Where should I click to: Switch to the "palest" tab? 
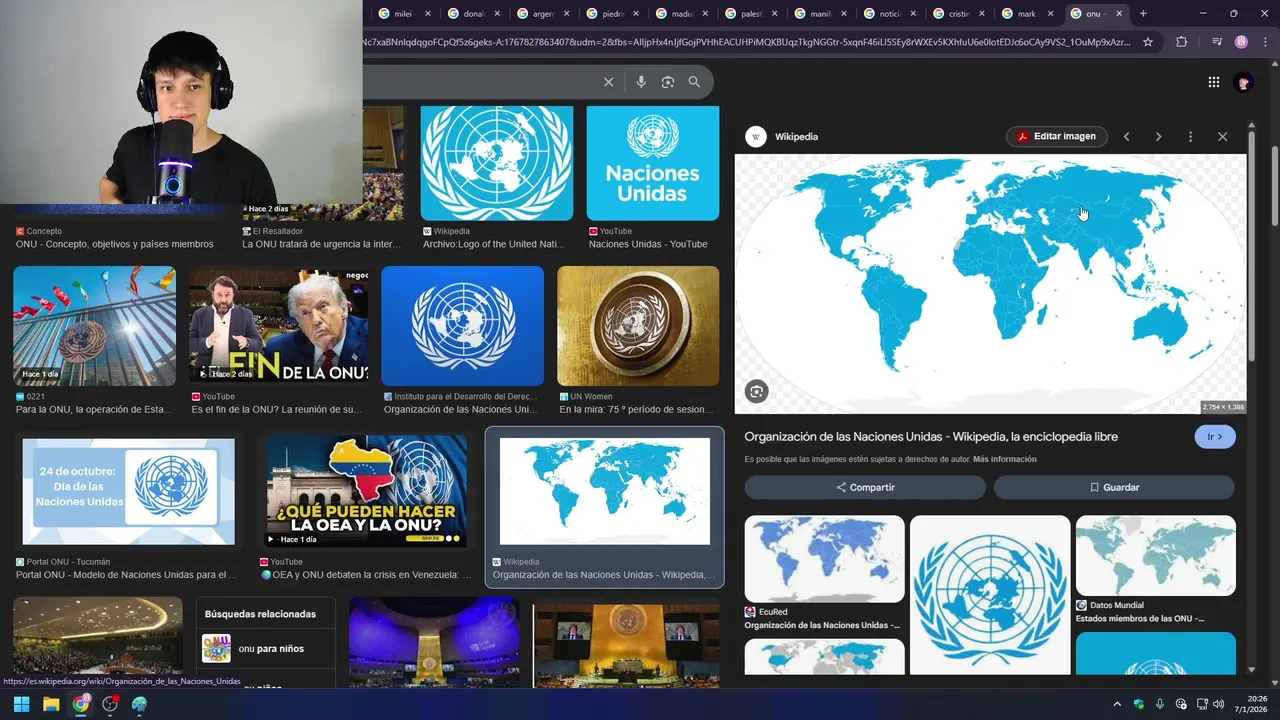(751, 14)
